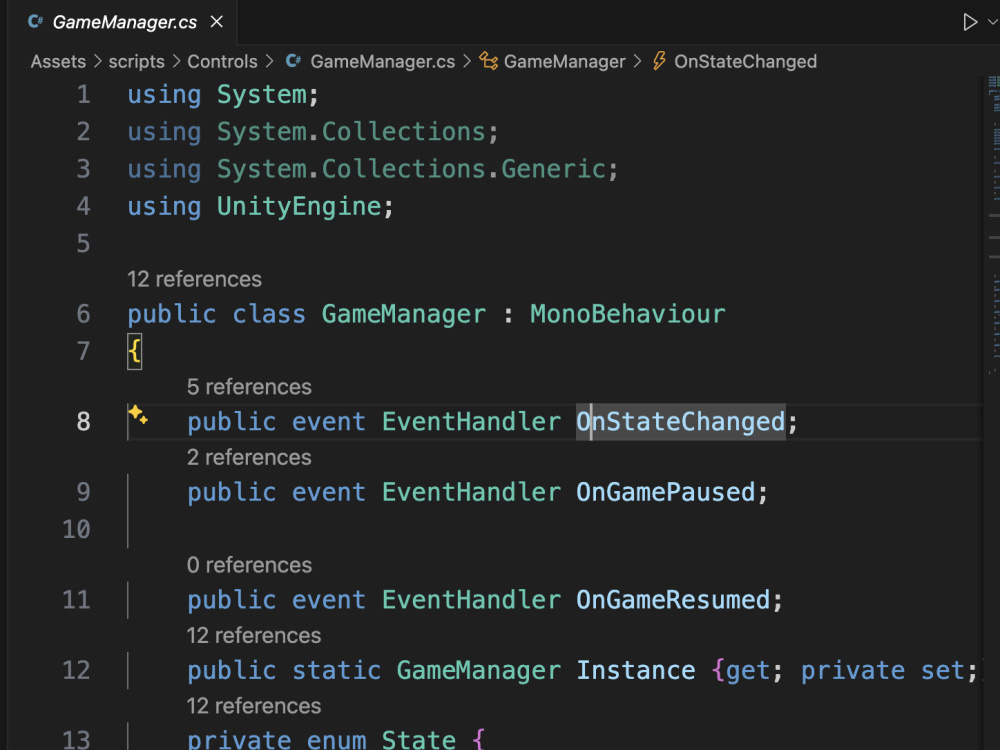Open the run options dropdown arrow

[x=992, y=22]
